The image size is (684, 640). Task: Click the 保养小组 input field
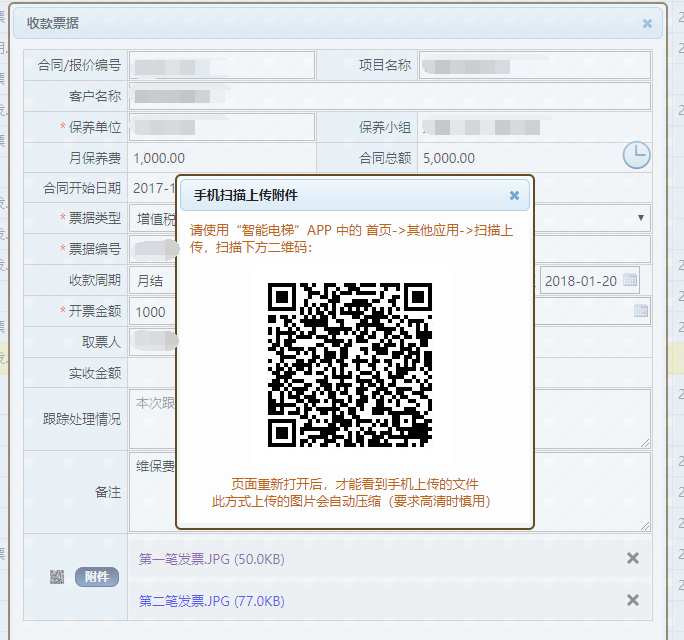tap(534, 127)
